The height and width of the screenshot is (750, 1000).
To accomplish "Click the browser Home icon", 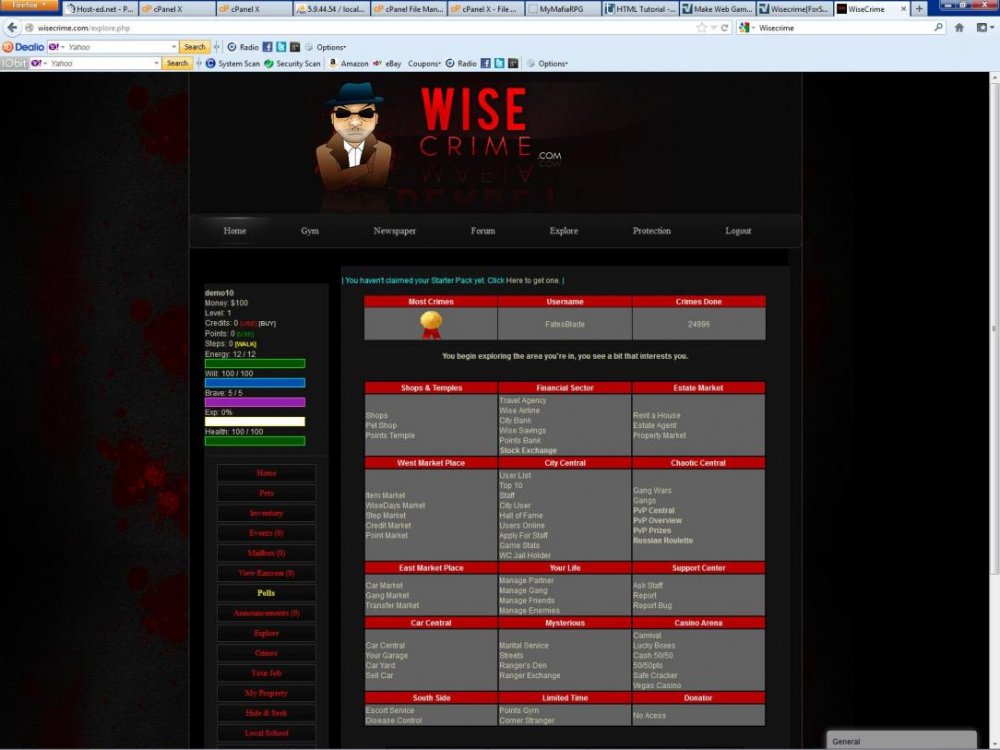I will click(x=959, y=28).
